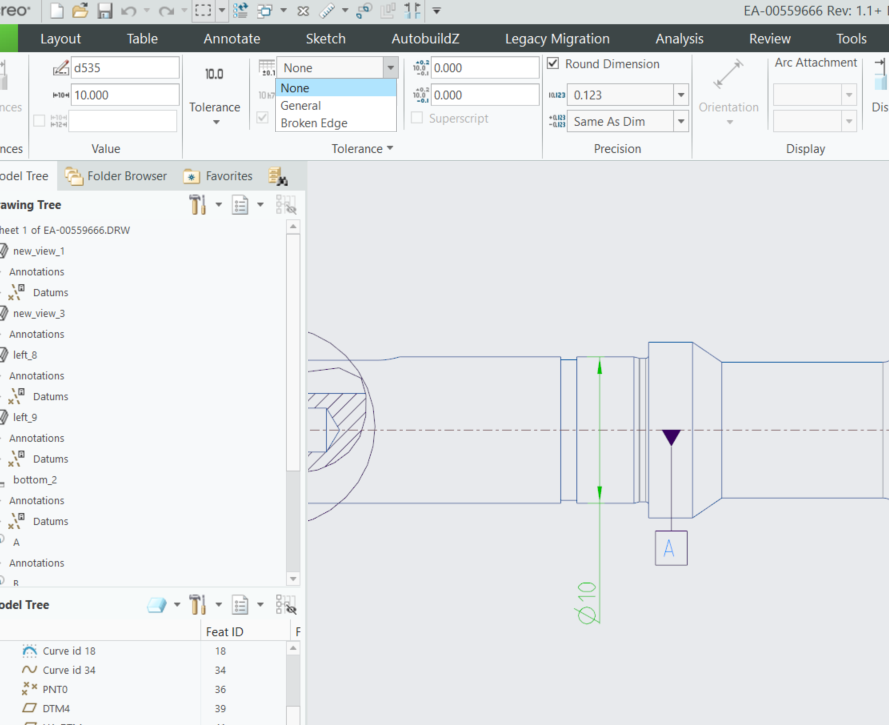This screenshot has width=889, height=725.
Task: Expand the Same As Dim dropdown
Action: coord(681,122)
